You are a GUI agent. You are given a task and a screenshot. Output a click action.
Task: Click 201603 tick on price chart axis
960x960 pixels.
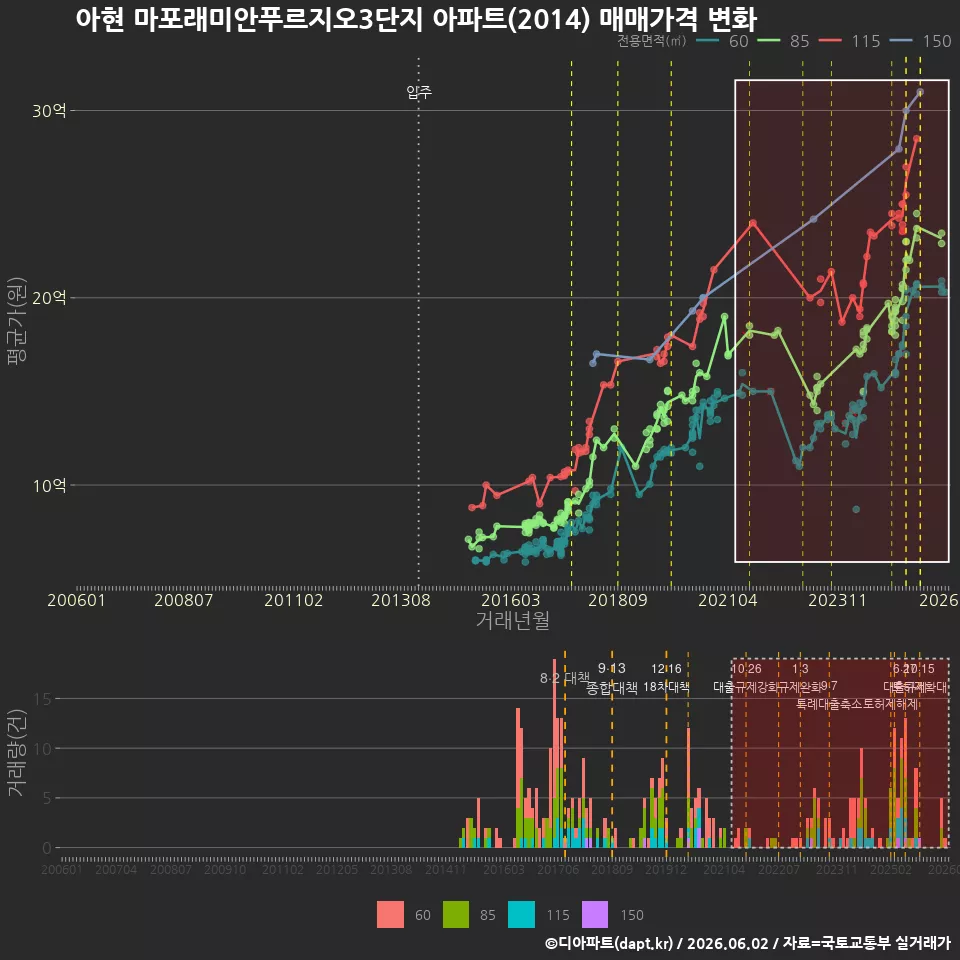(x=511, y=600)
